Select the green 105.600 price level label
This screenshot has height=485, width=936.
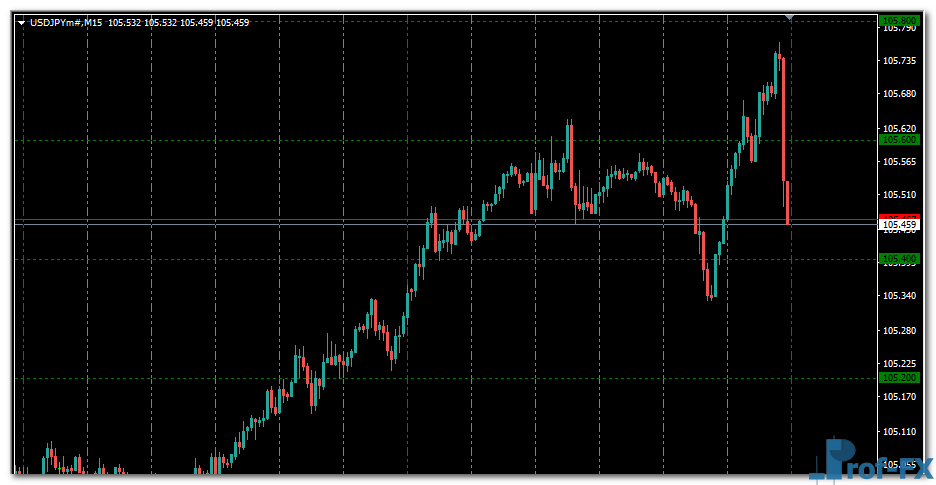(x=897, y=140)
